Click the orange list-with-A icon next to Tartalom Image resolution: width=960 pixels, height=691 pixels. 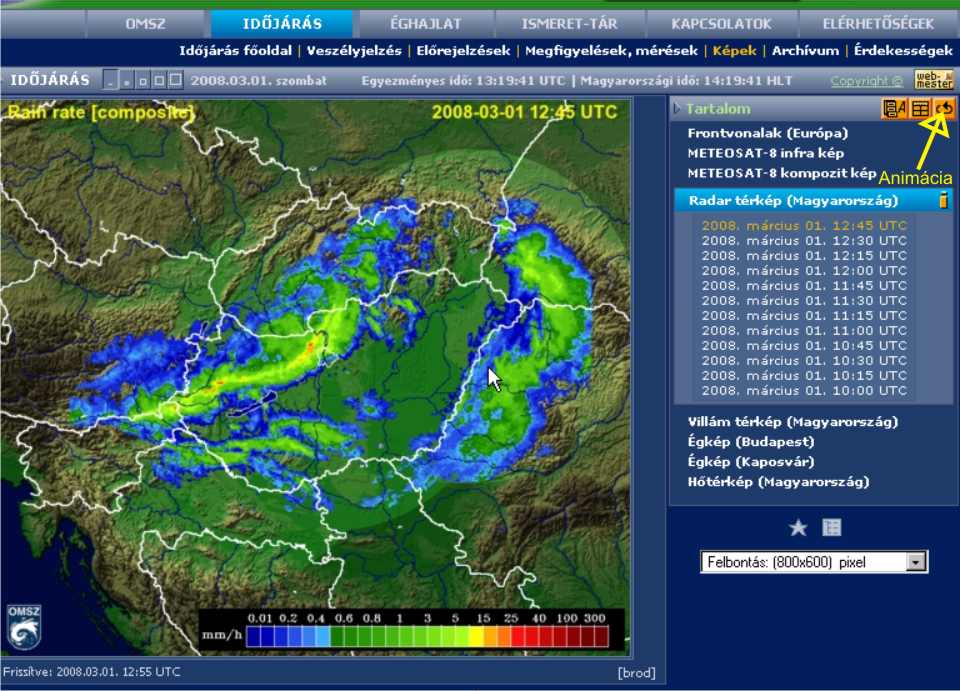click(x=893, y=109)
